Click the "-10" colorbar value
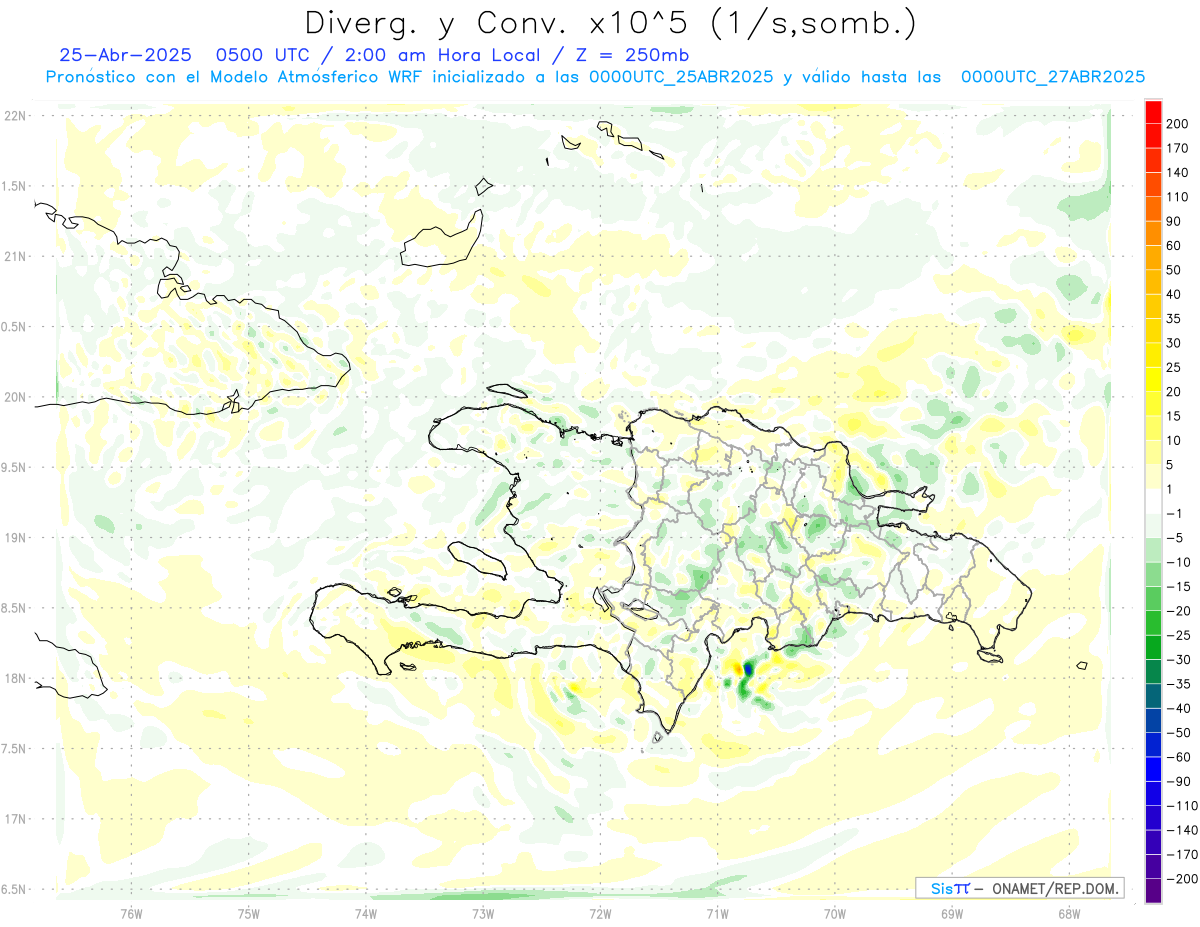 coord(1179,562)
